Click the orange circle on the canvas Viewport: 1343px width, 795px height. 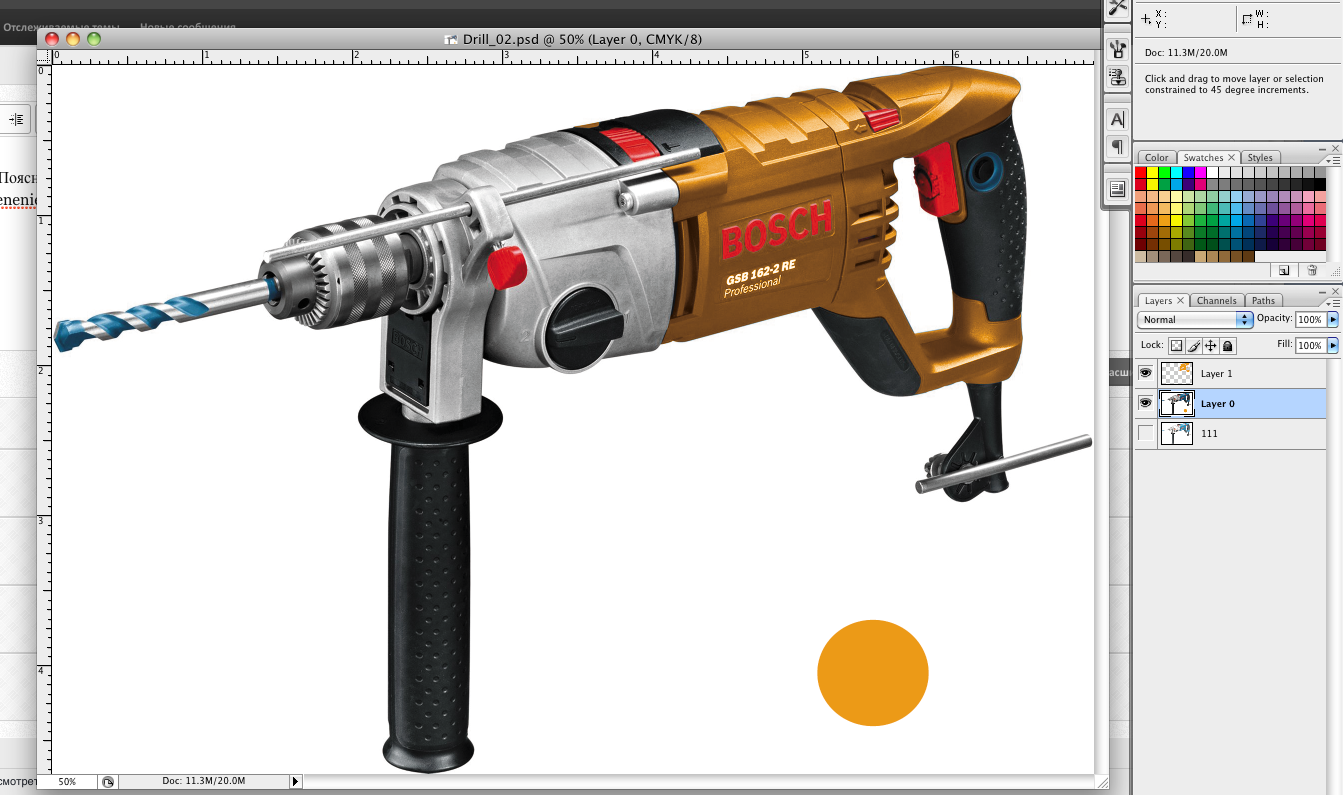[x=873, y=673]
